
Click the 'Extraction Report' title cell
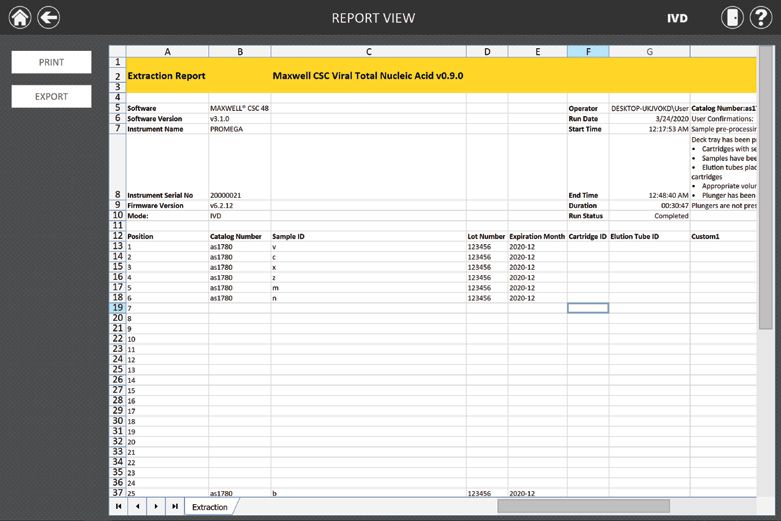tap(166, 76)
